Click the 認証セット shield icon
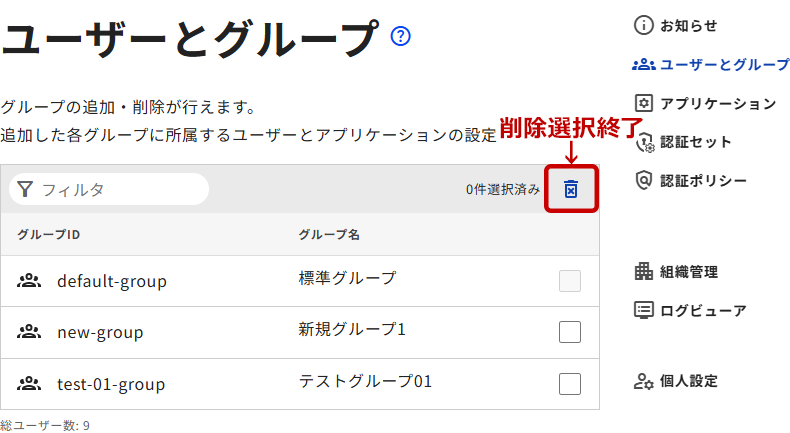The image size is (790, 433). (x=644, y=142)
